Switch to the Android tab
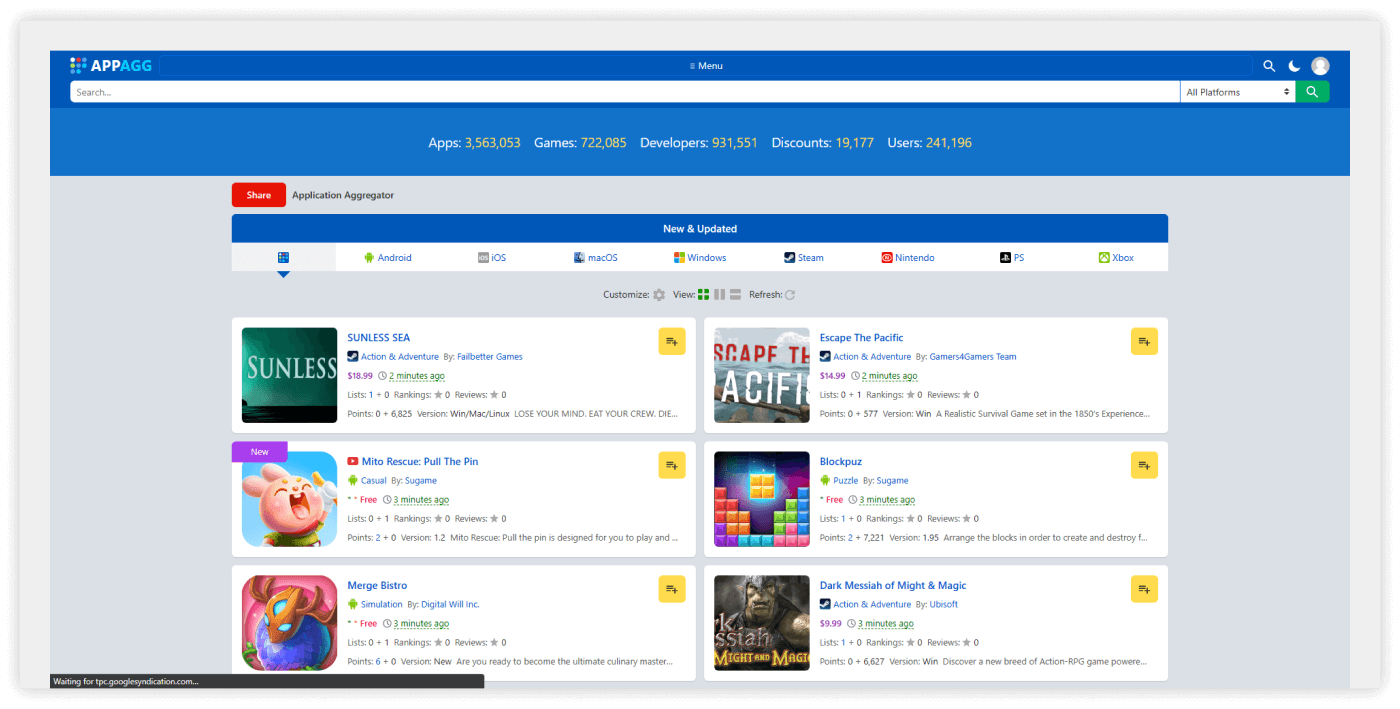The height and width of the screenshot is (709, 1400). (388, 257)
